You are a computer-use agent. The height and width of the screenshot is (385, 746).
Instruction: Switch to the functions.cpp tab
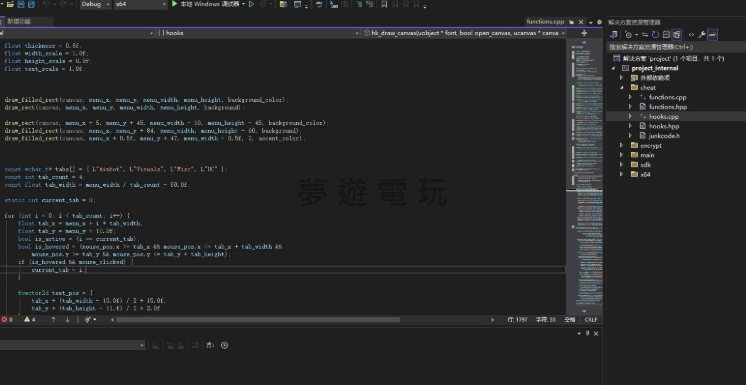click(545, 22)
